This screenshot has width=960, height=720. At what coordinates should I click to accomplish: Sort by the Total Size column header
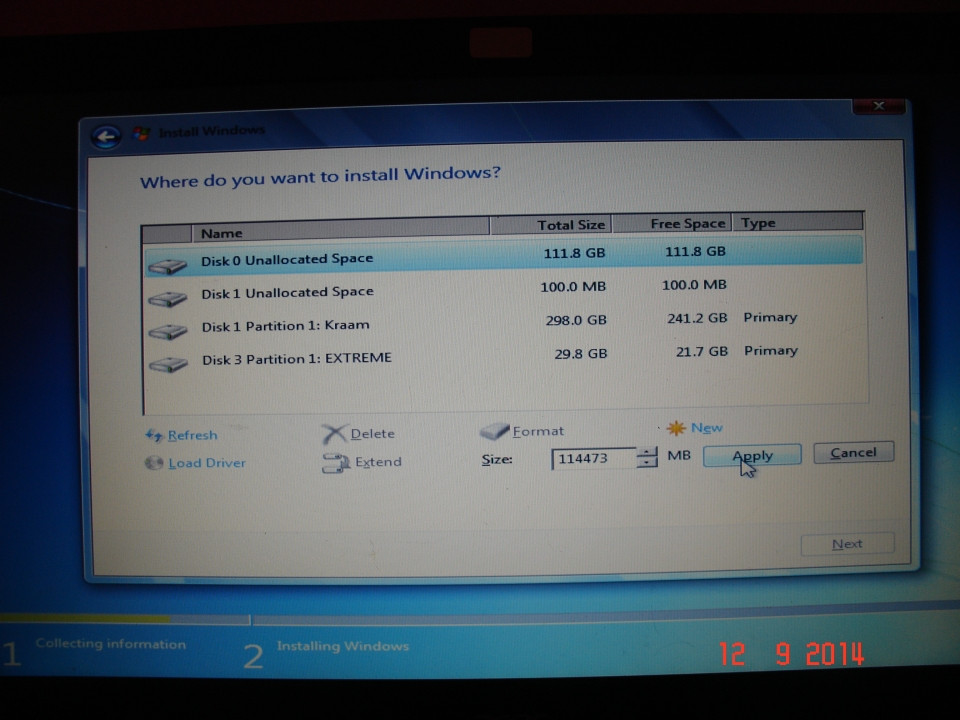click(x=551, y=225)
